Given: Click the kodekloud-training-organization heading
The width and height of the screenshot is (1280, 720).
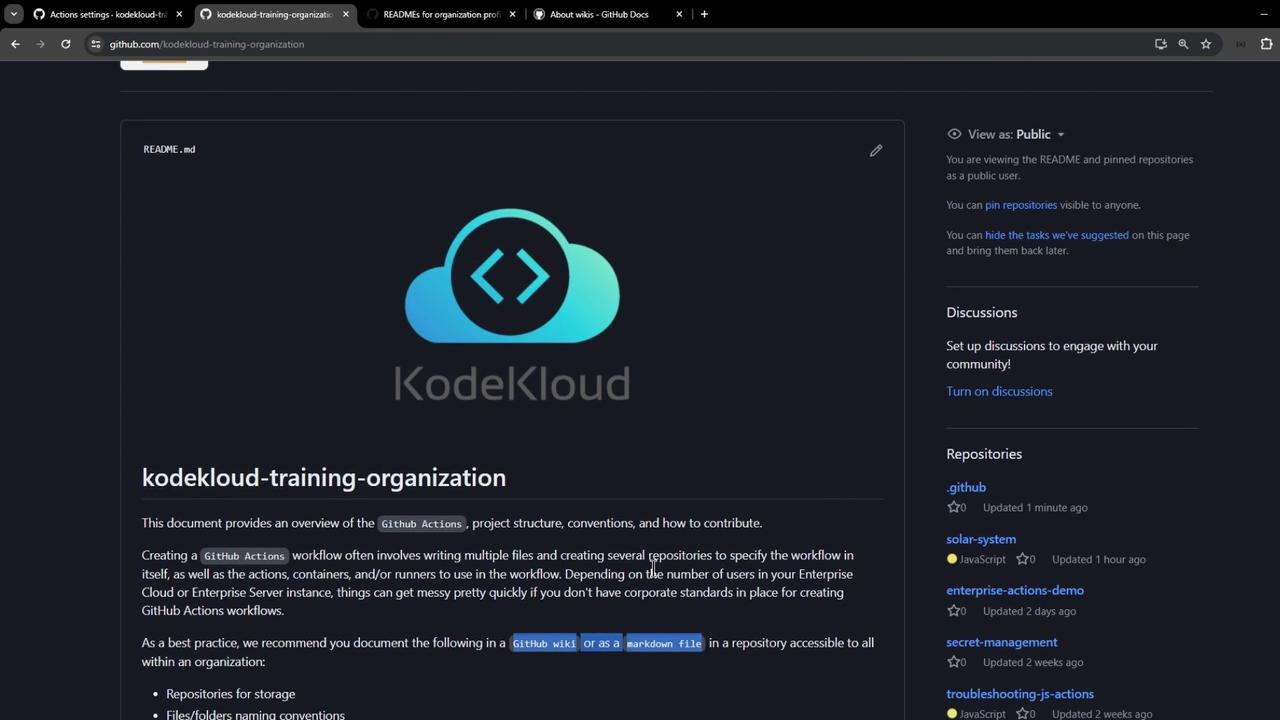Looking at the screenshot, I should 324,477.
